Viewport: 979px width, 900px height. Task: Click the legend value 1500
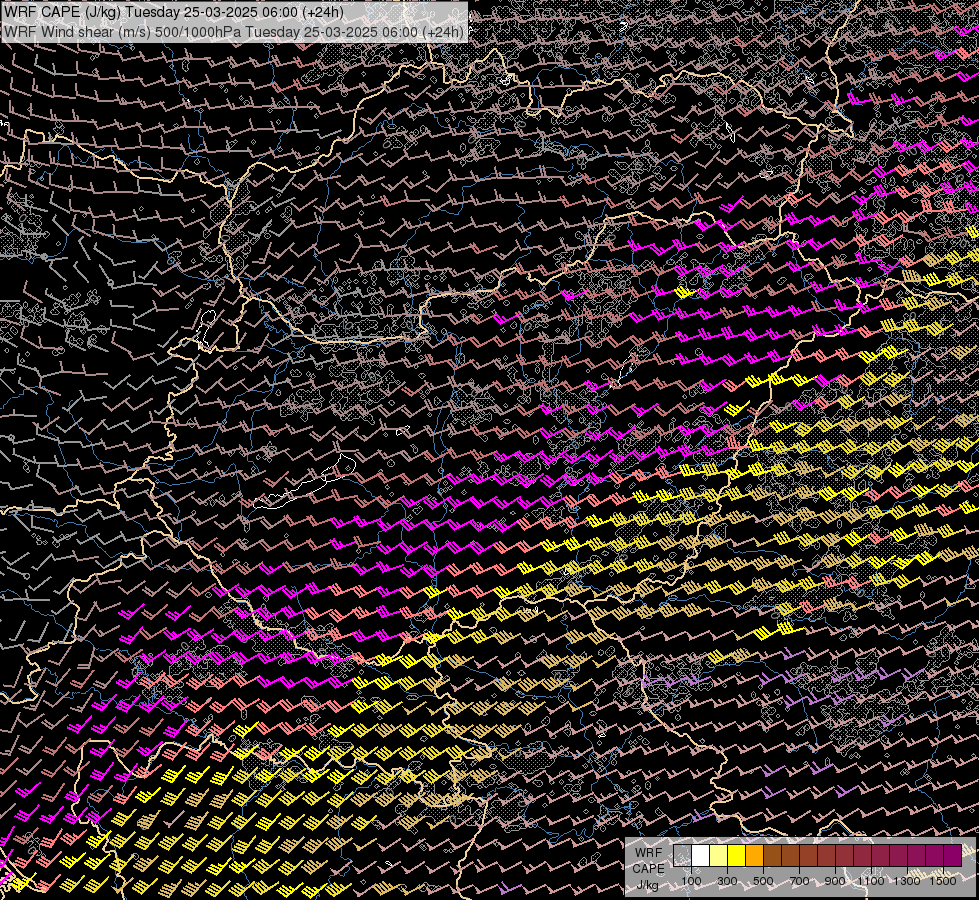point(943,881)
